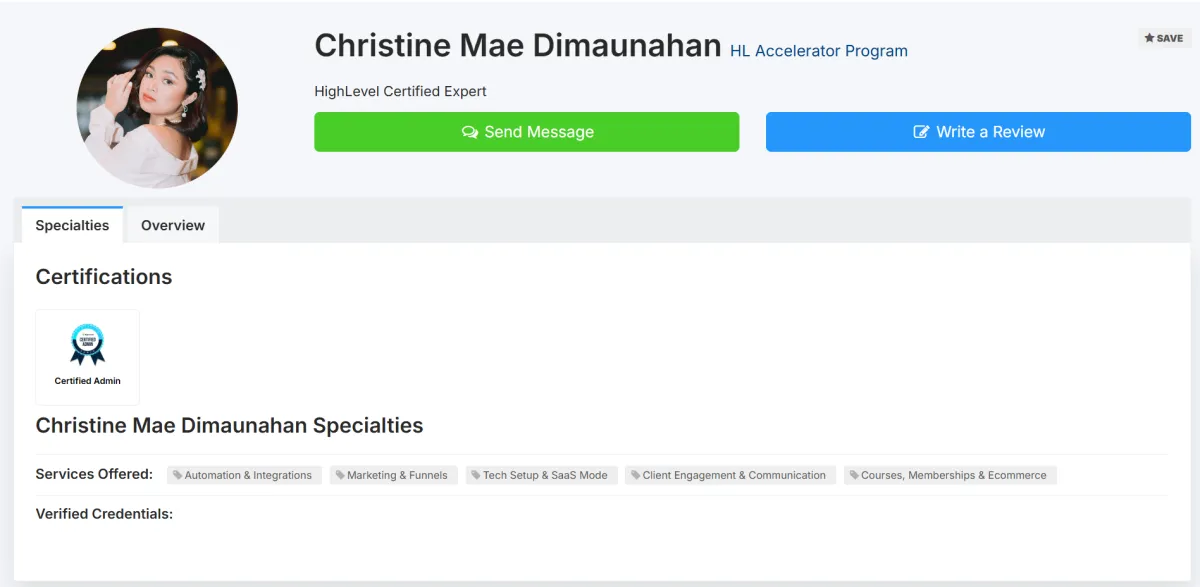Click the chat bubble icon in Send Message
This screenshot has width=1200, height=587.
pyautogui.click(x=470, y=132)
